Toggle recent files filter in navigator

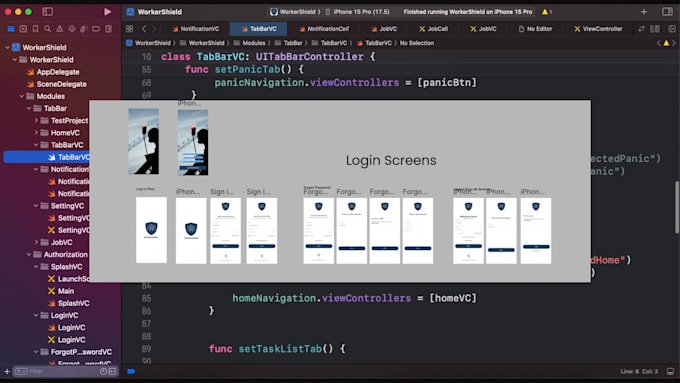pyautogui.click(x=103, y=371)
